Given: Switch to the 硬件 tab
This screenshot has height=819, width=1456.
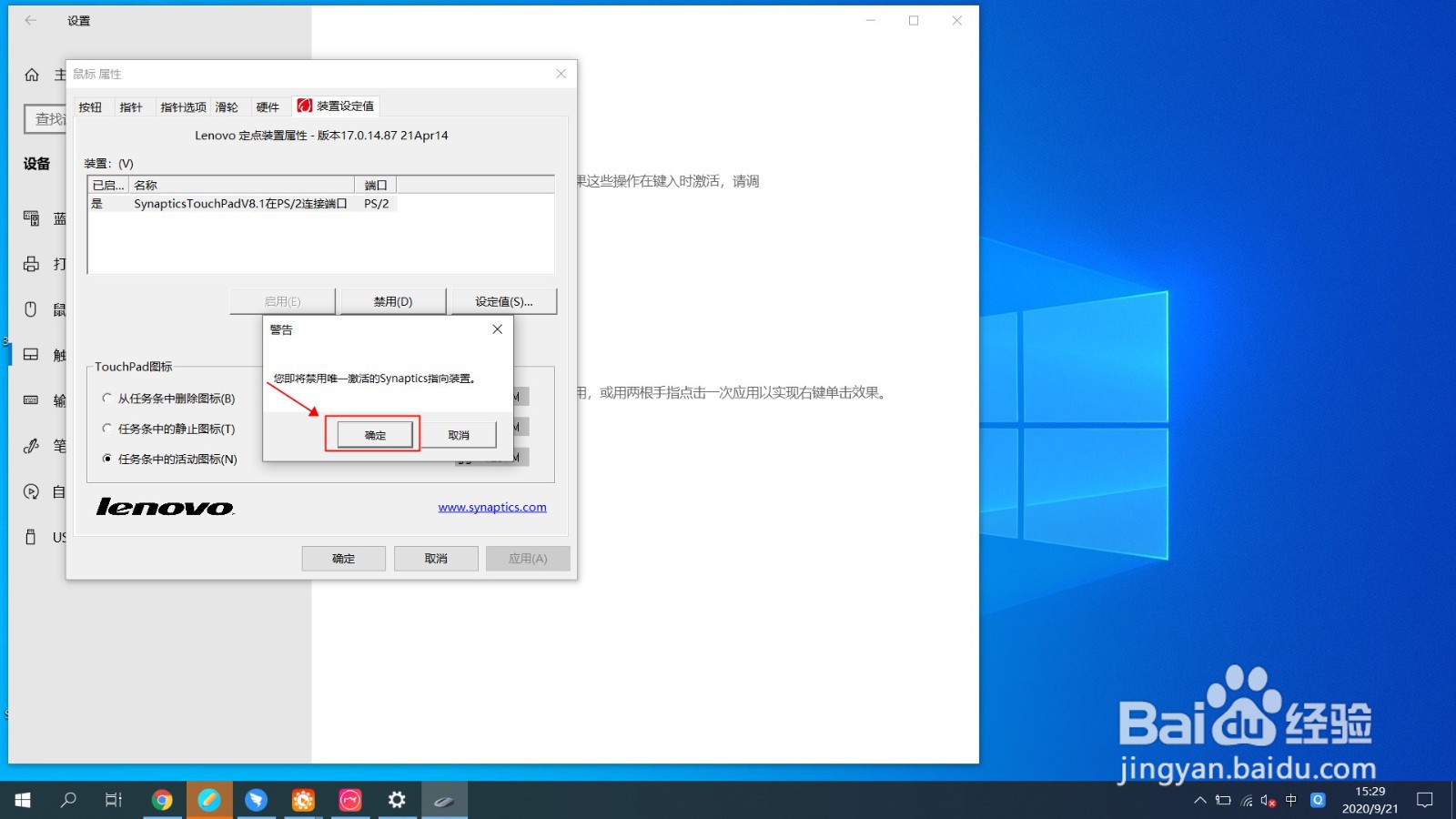Looking at the screenshot, I should point(268,107).
